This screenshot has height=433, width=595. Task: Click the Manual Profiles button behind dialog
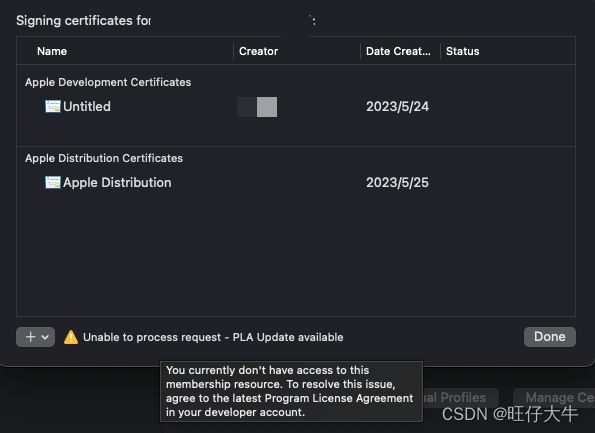tap(461, 397)
